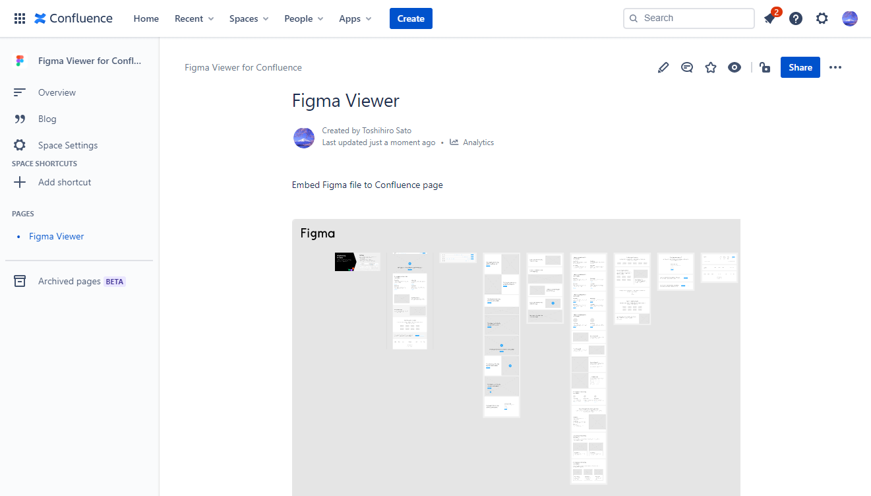Click the Analytics chart icon

click(x=454, y=142)
